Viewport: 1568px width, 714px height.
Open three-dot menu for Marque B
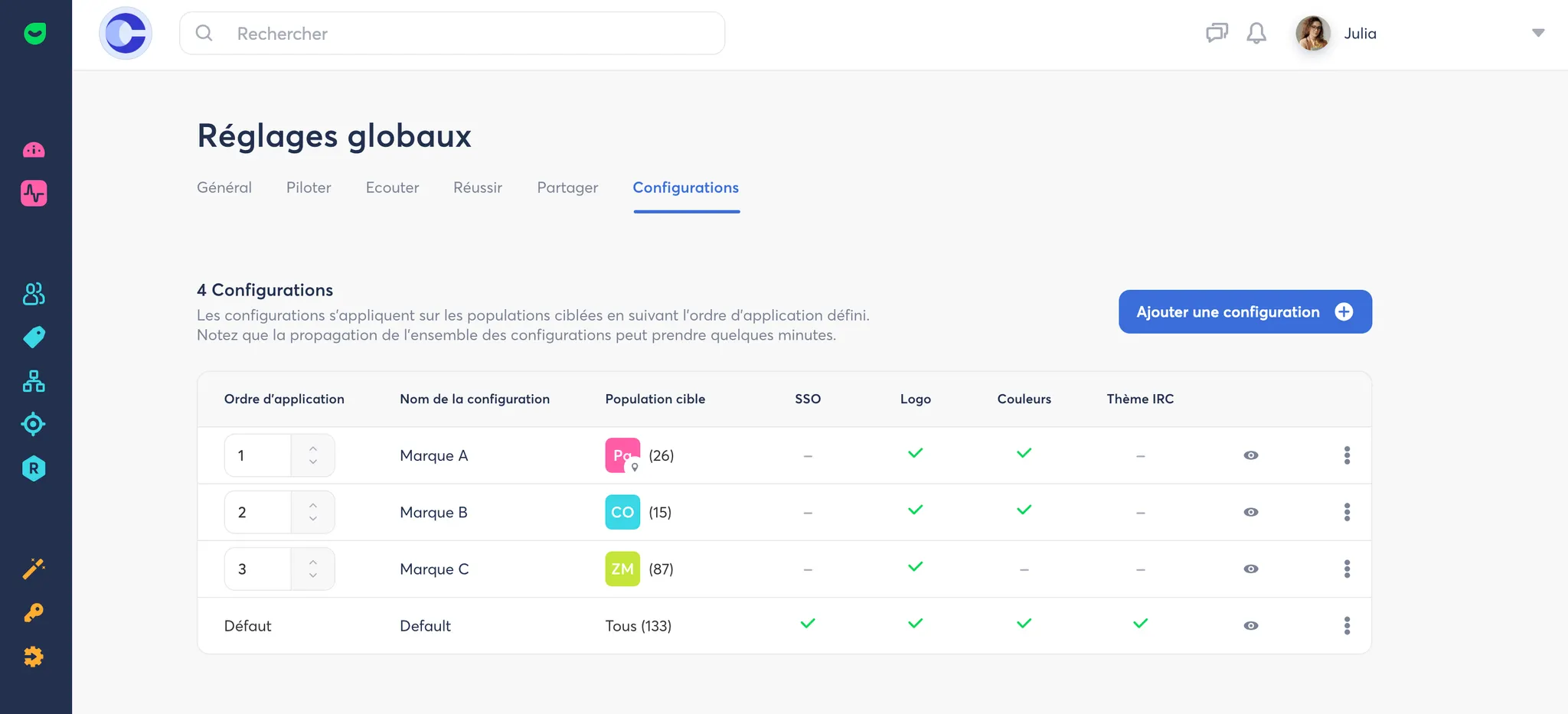[x=1347, y=512]
